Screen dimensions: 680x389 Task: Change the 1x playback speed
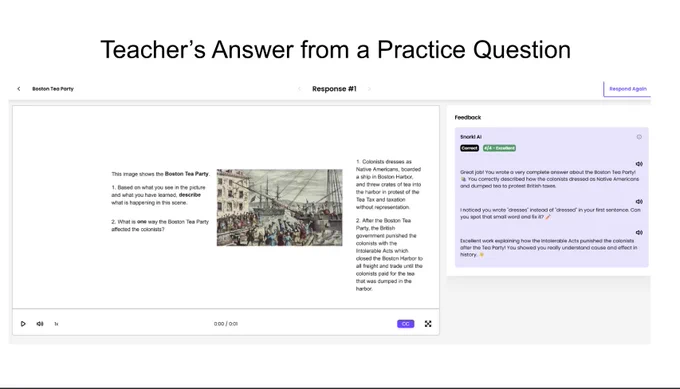[x=56, y=324]
